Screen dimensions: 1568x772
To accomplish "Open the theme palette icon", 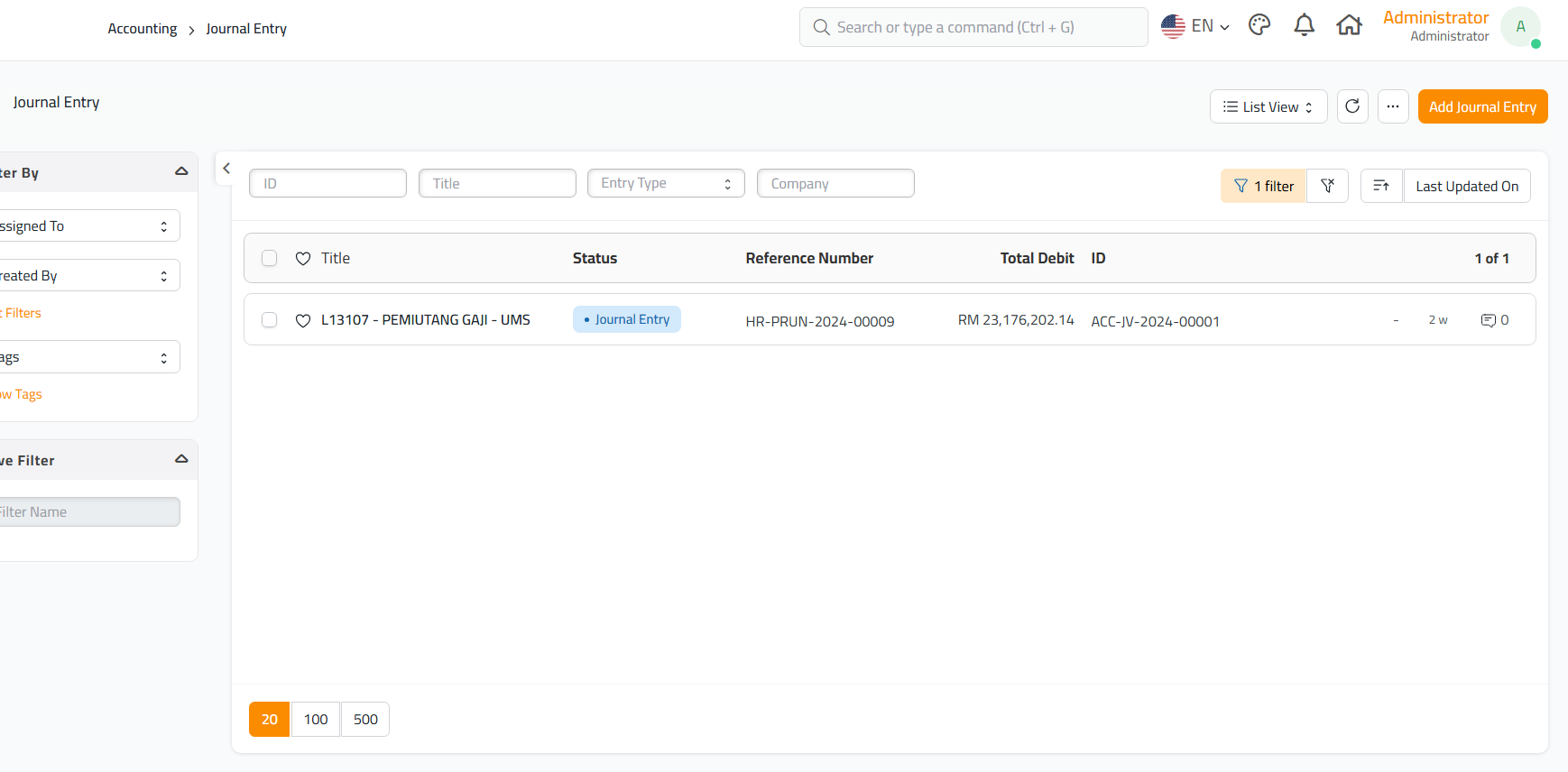I will tap(1259, 25).
